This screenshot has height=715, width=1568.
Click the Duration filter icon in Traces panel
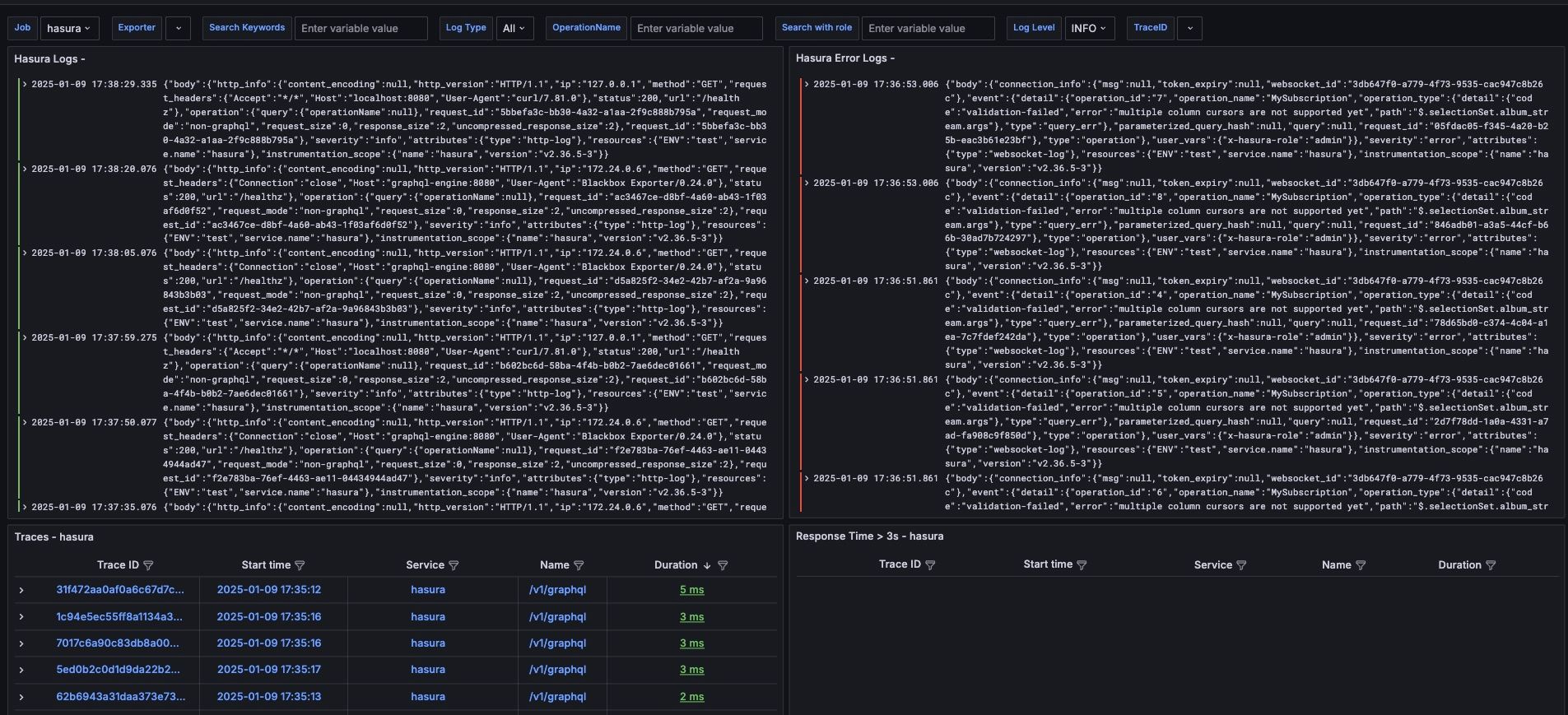[723, 565]
